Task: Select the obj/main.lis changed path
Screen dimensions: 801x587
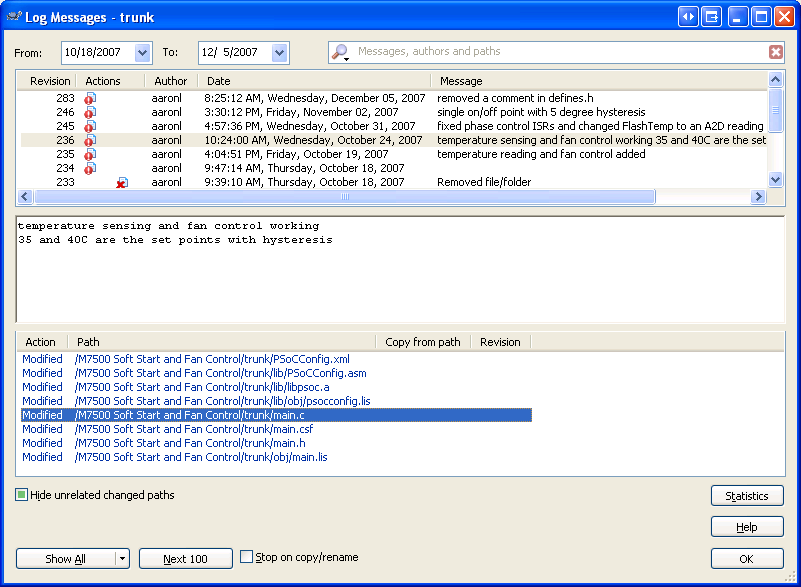Action: (x=201, y=457)
